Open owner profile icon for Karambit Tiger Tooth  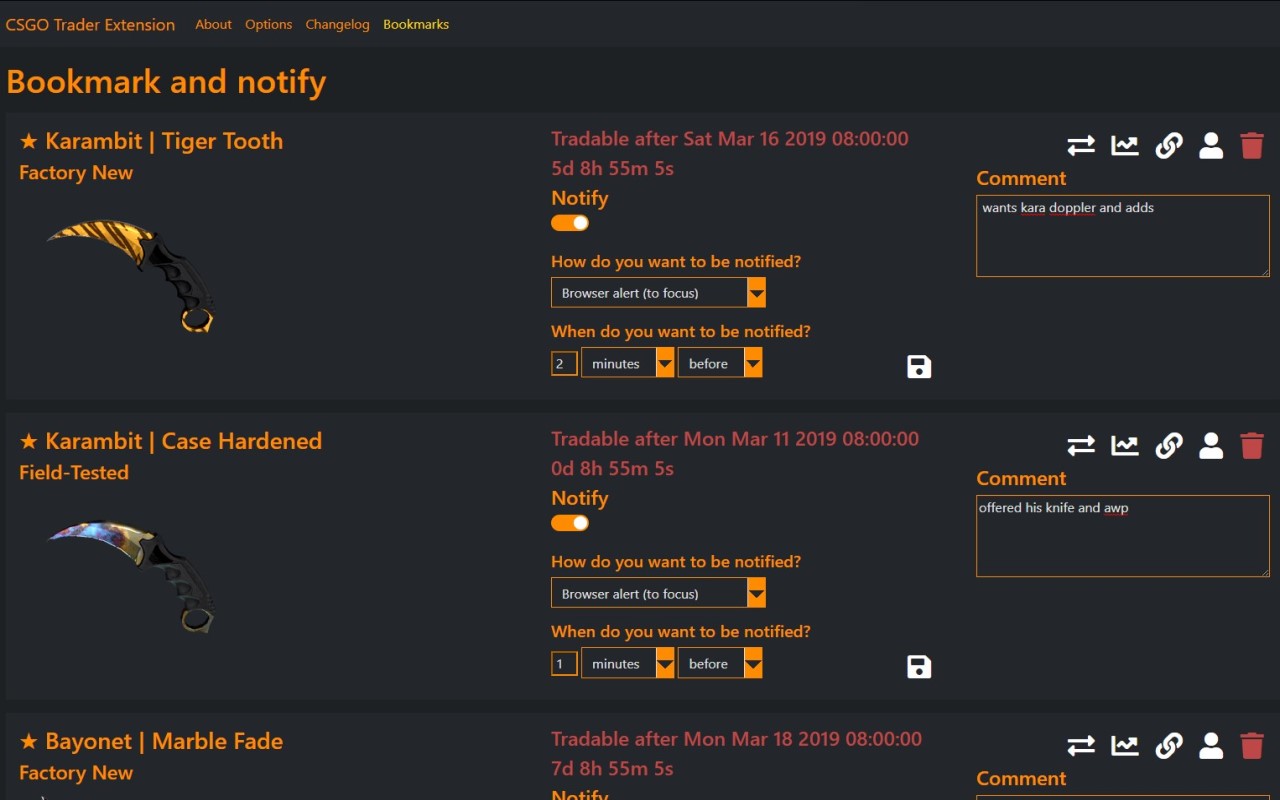tap(1211, 146)
